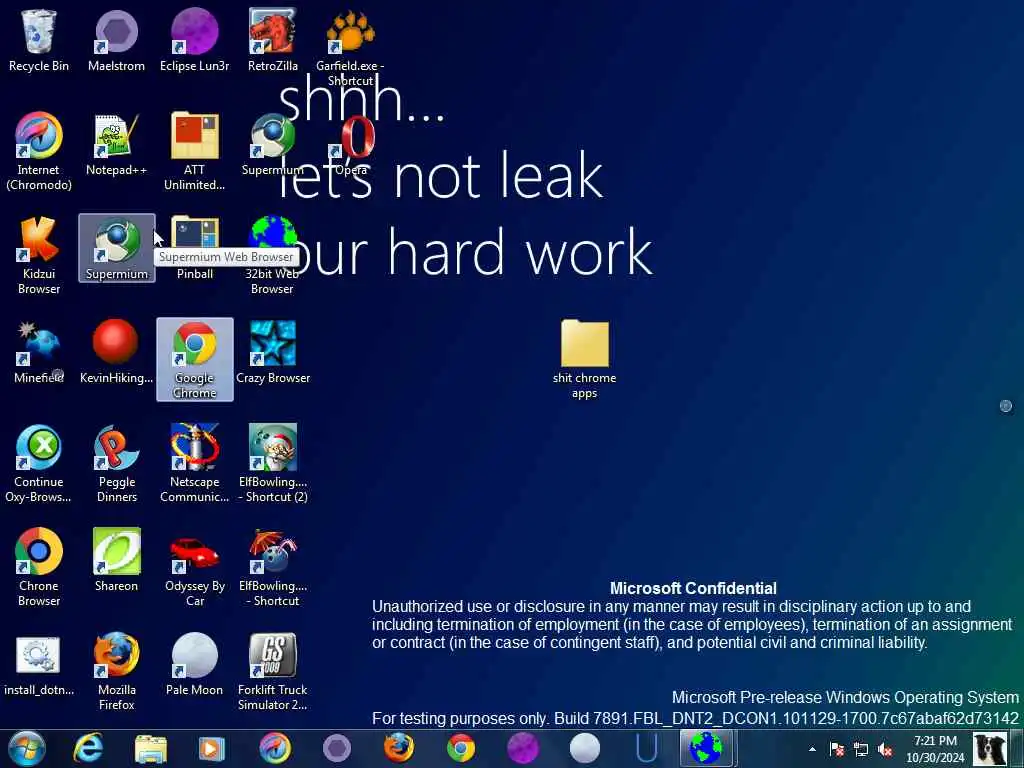The width and height of the screenshot is (1024, 768).
Task: Select the install_dotn installer file icon
Action: tap(39, 665)
